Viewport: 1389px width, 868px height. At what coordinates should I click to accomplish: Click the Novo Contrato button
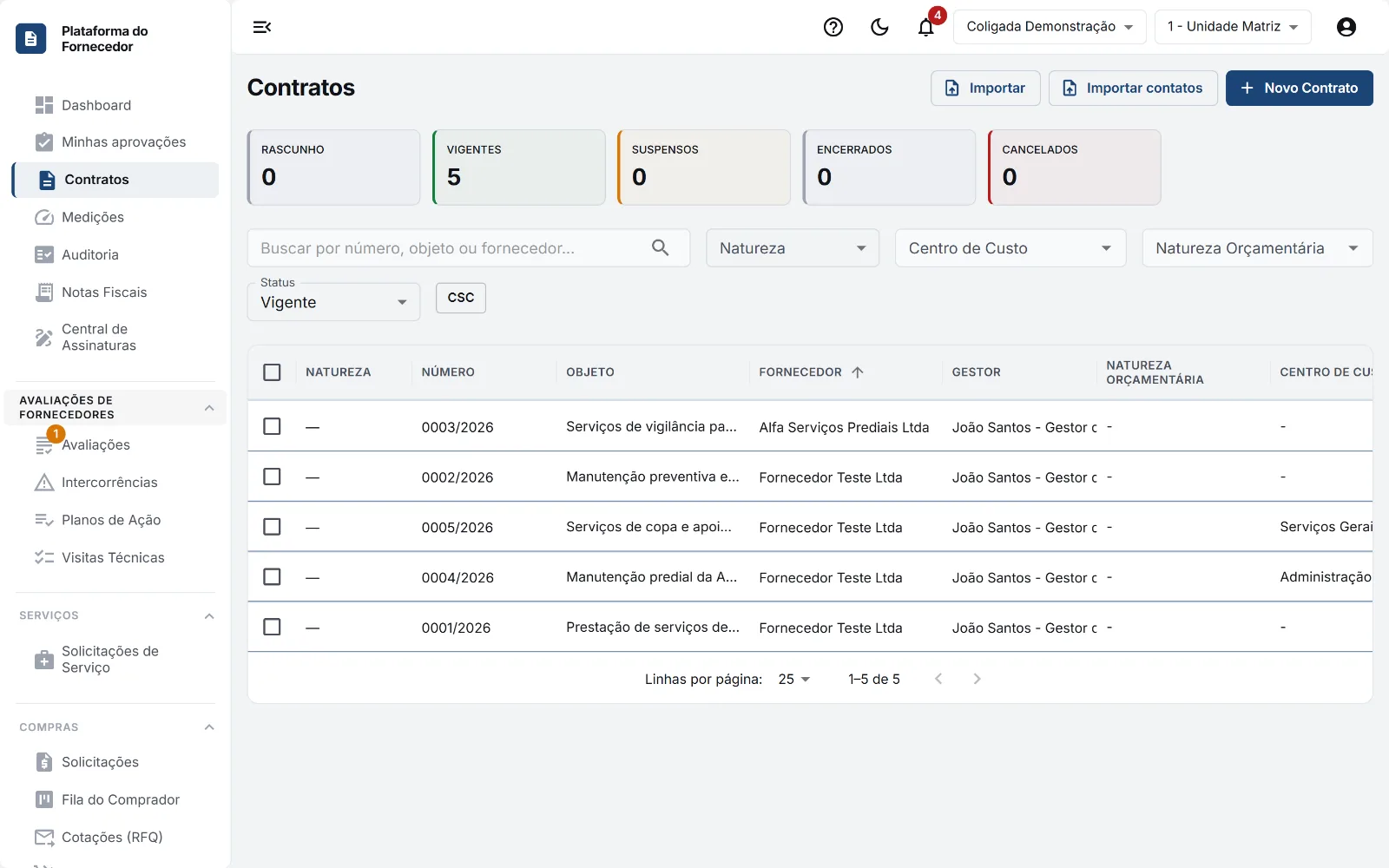tap(1300, 89)
